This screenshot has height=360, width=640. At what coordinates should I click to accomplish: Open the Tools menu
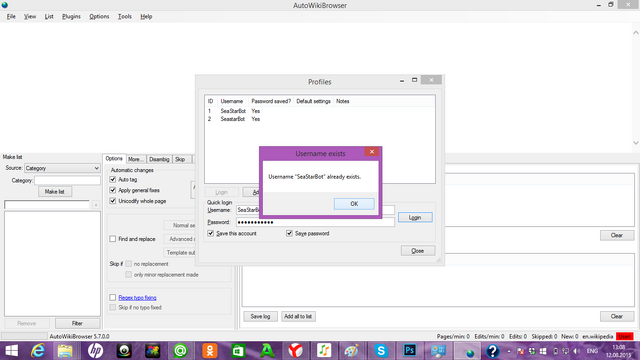[125, 17]
